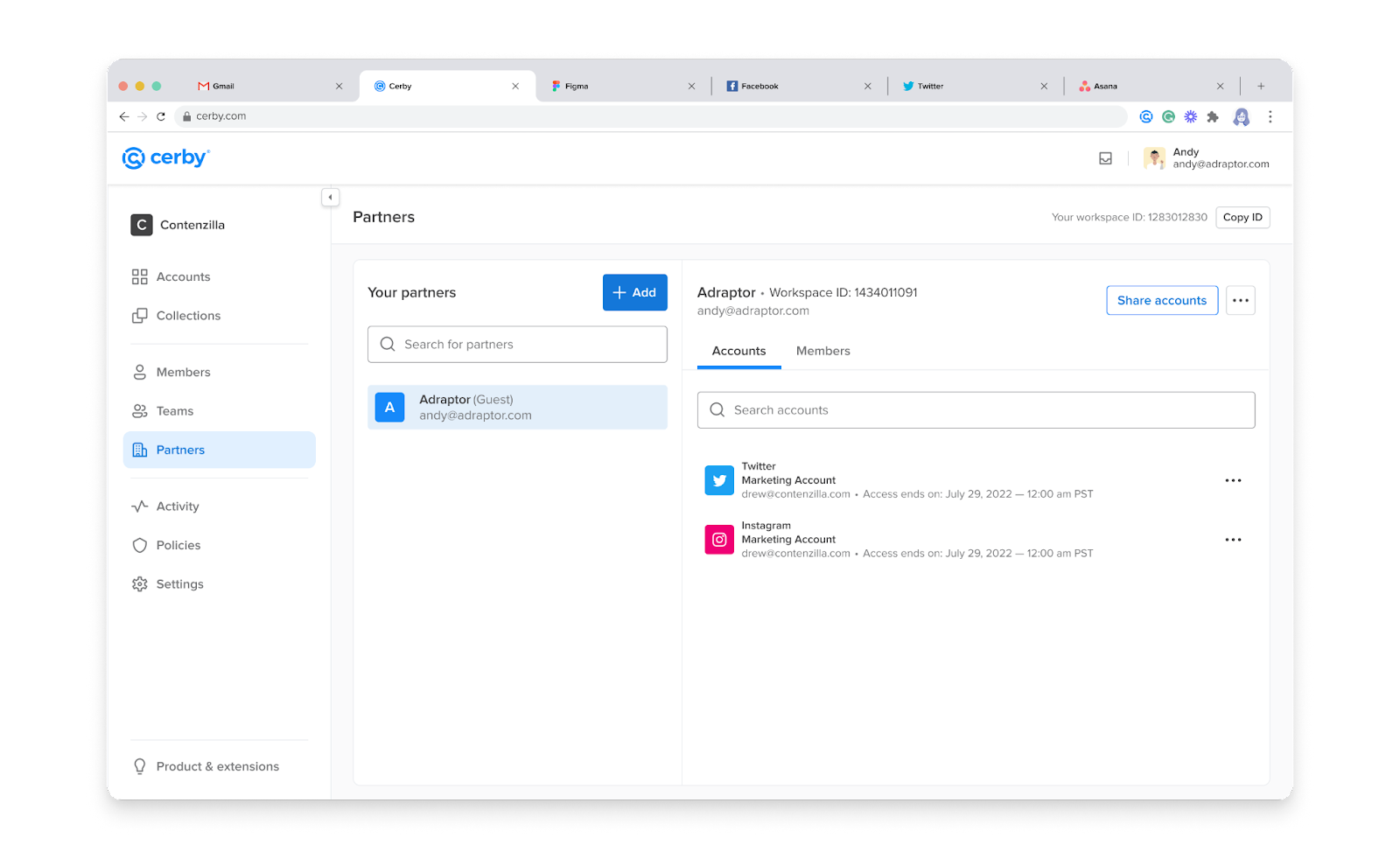
Task: Open Members in the sidebar
Action: click(x=171, y=373)
